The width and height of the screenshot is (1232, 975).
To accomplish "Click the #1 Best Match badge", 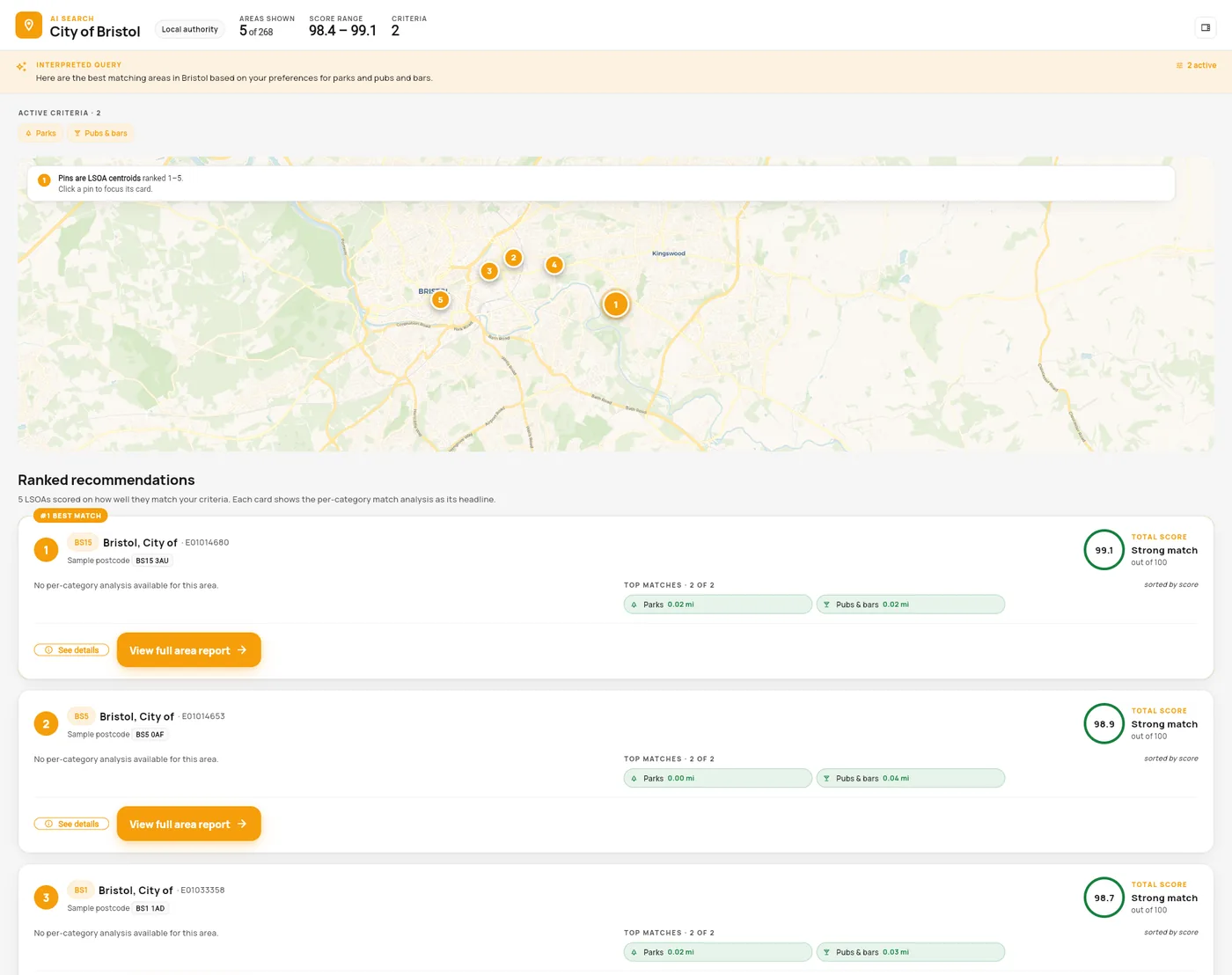I will (x=70, y=516).
